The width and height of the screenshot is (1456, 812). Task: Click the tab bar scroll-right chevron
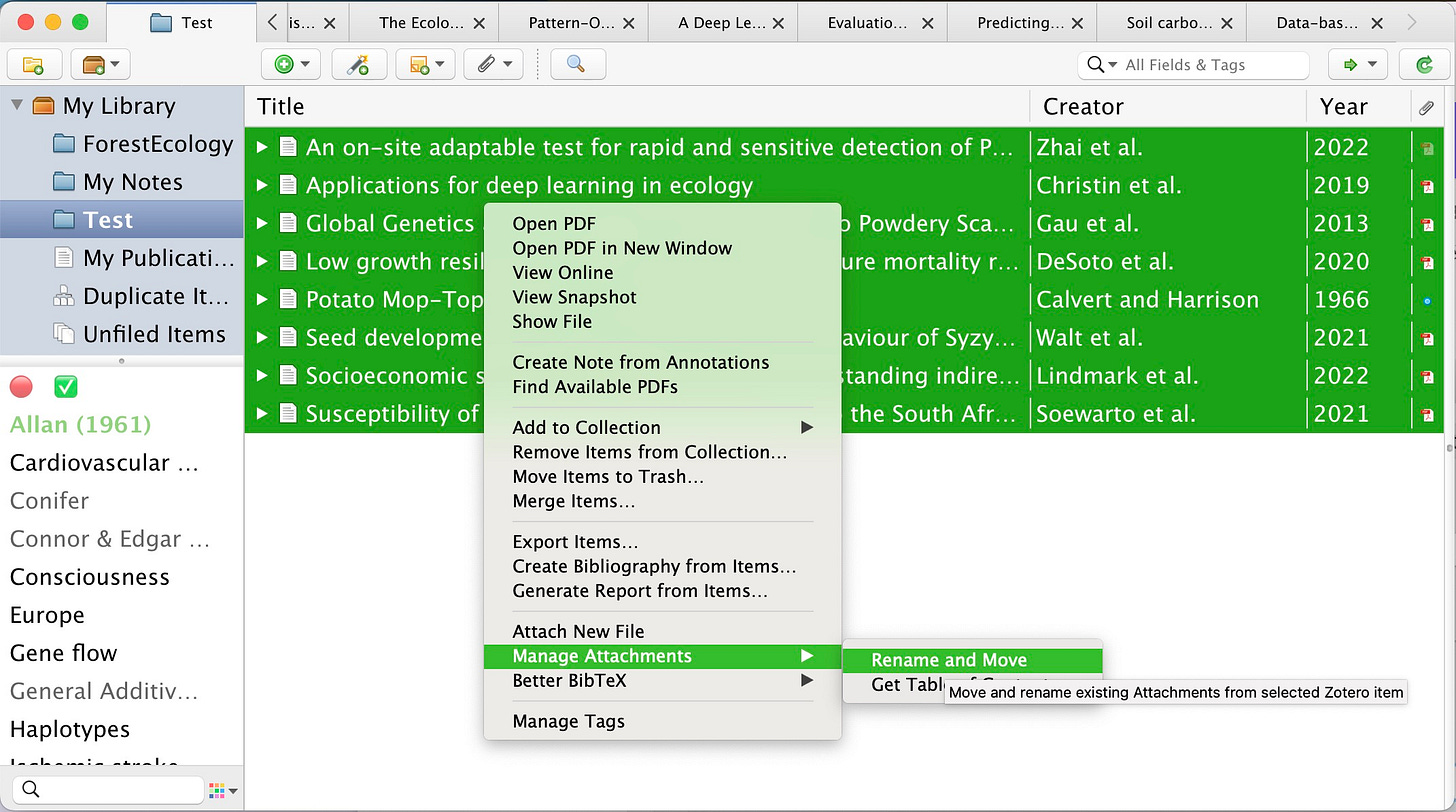tap(1411, 22)
